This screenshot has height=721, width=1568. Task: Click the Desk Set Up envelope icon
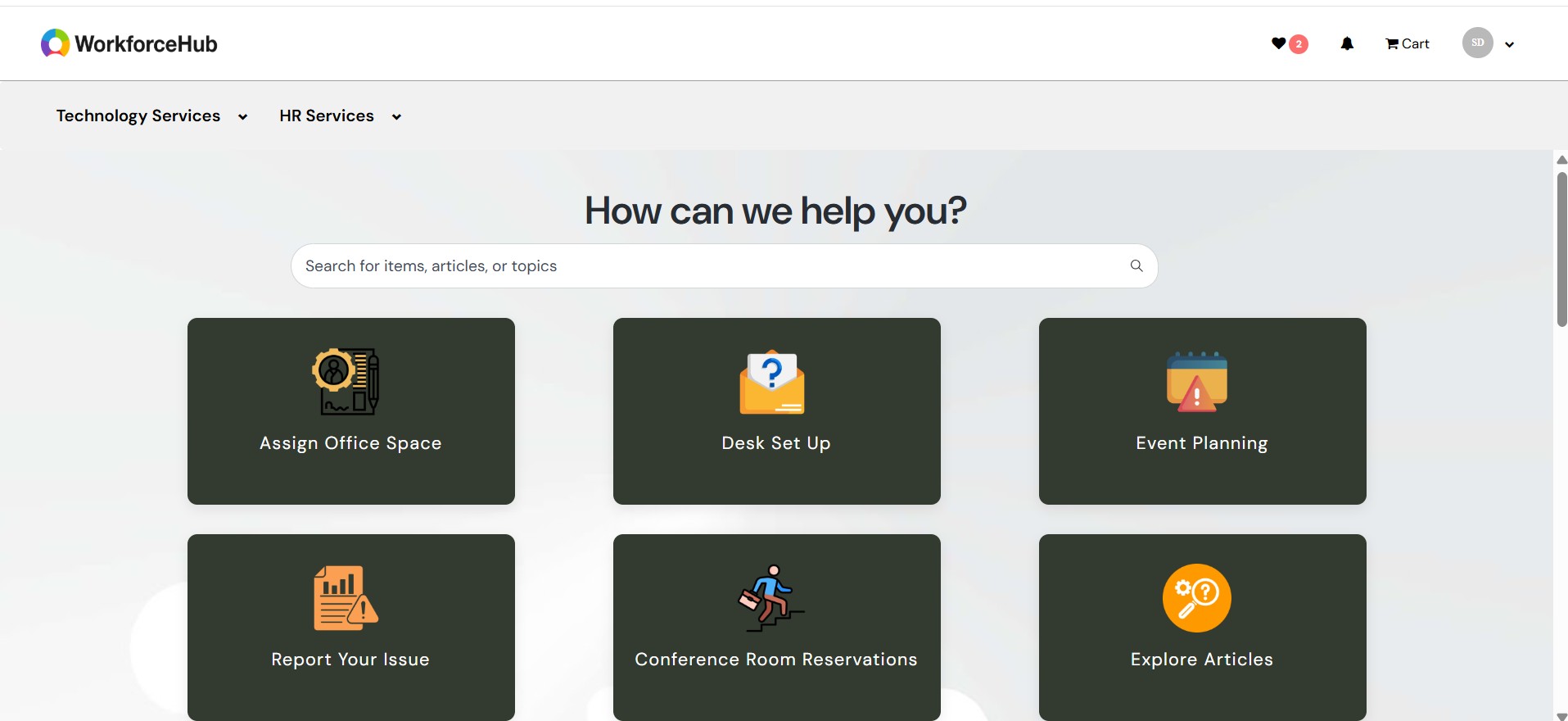pyautogui.click(x=772, y=382)
